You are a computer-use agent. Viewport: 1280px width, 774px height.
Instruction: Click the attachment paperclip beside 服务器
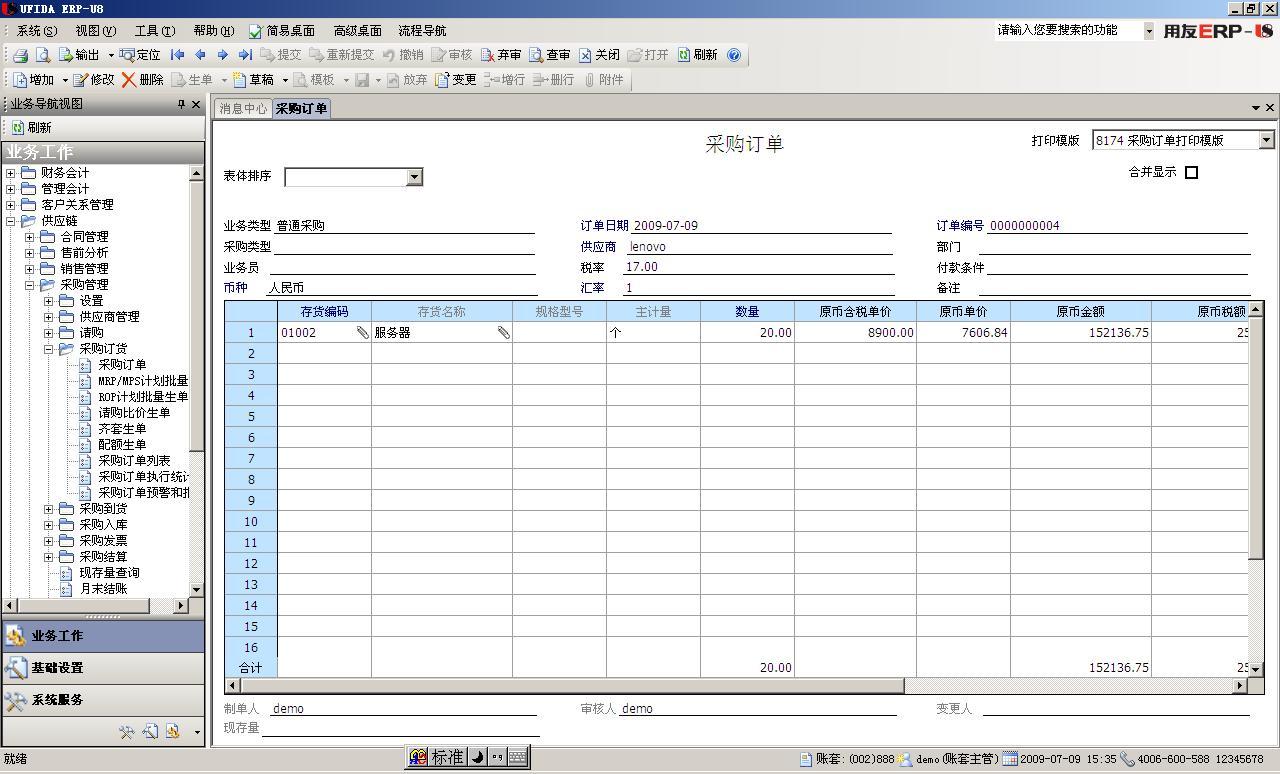click(x=504, y=332)
